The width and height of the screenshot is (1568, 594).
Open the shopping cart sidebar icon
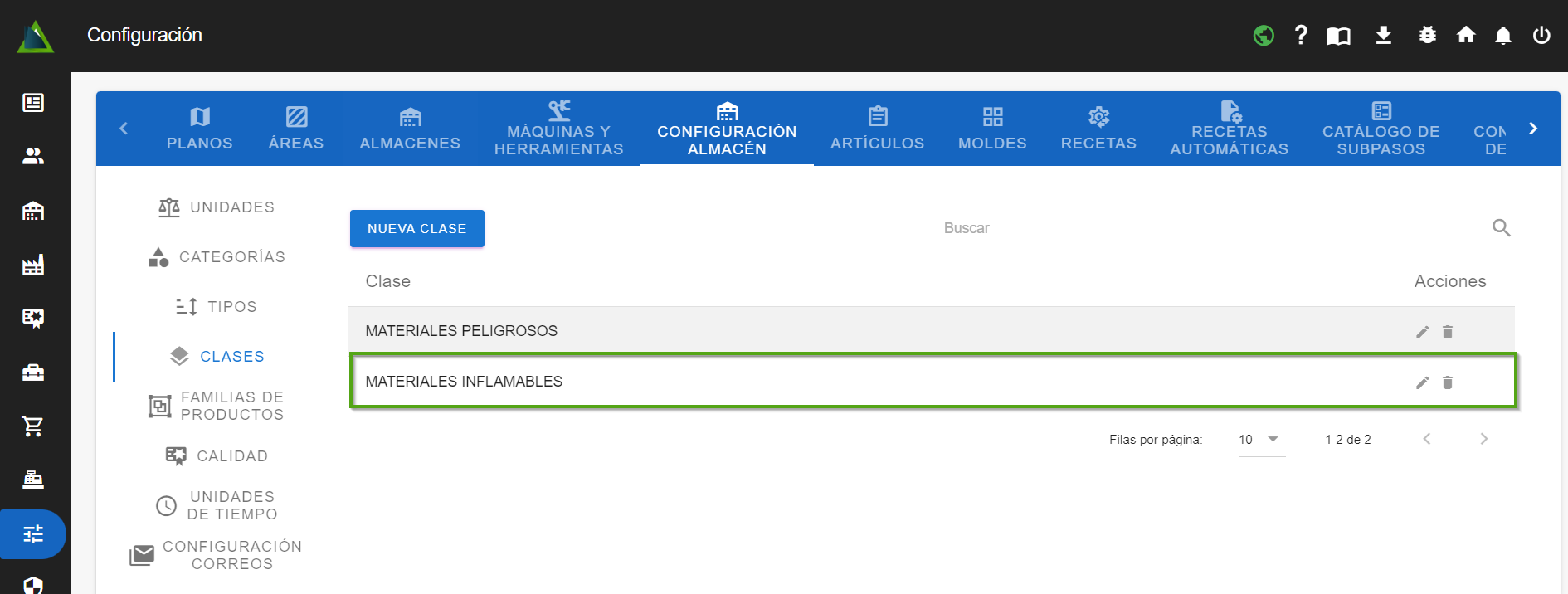(33, 426)
